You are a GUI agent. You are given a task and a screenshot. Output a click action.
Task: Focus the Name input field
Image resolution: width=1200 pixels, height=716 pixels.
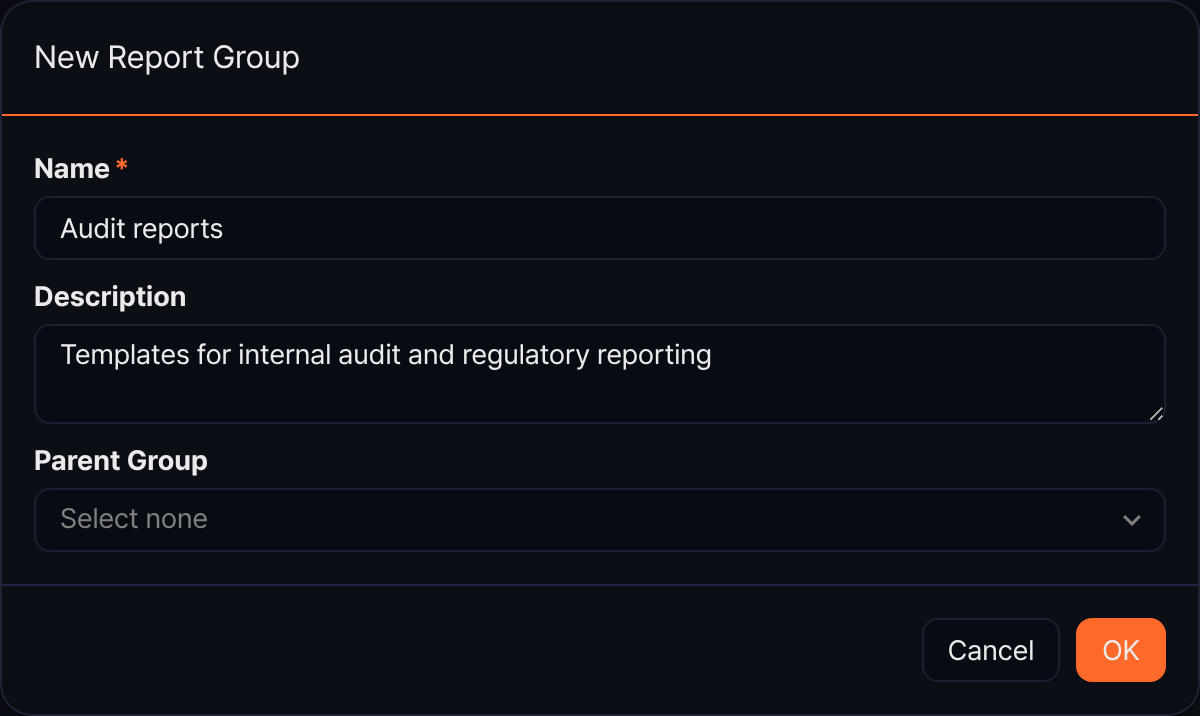coord(600,228)
